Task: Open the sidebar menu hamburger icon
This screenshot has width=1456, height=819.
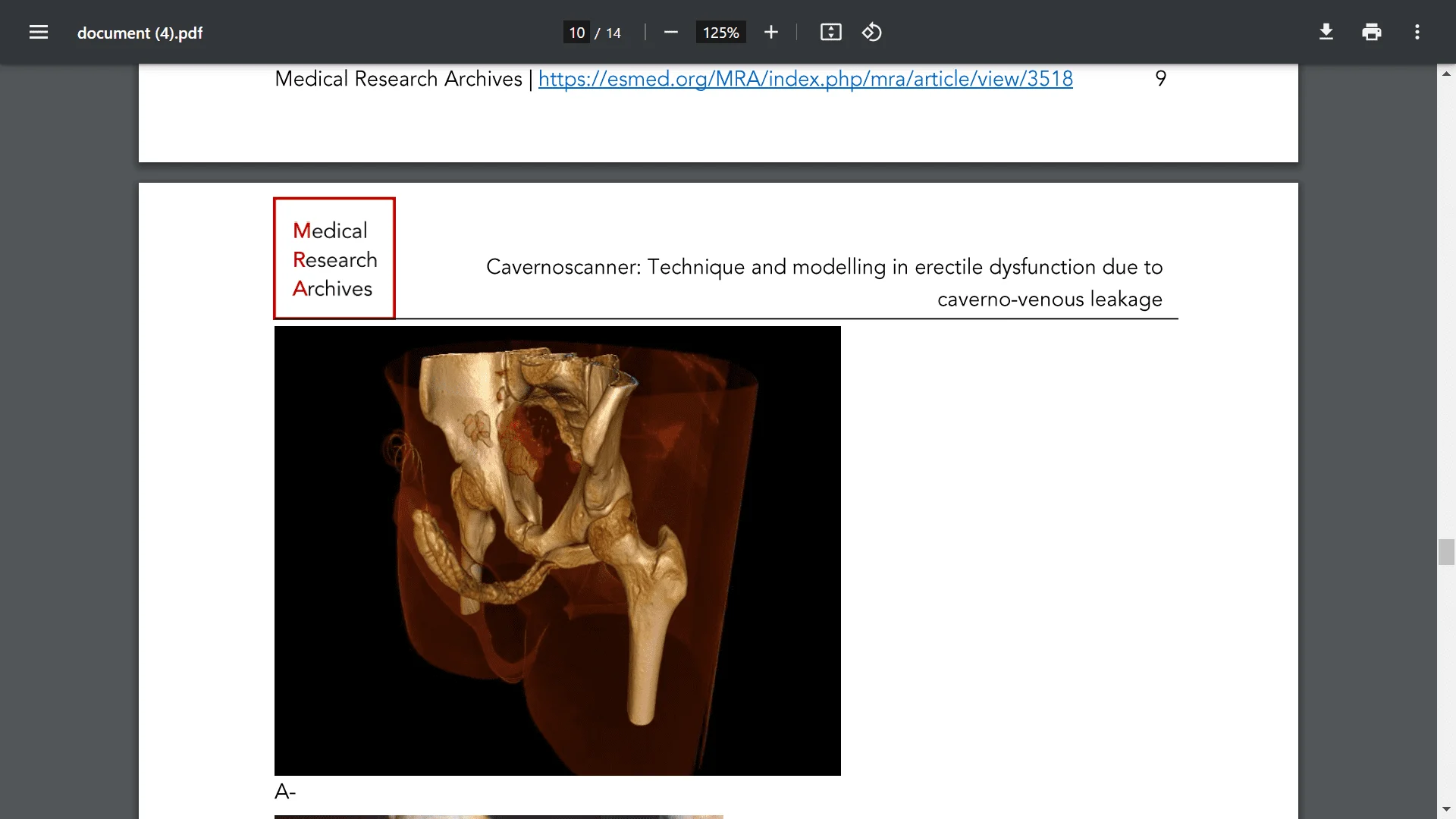Action: [x=39, y=32]
